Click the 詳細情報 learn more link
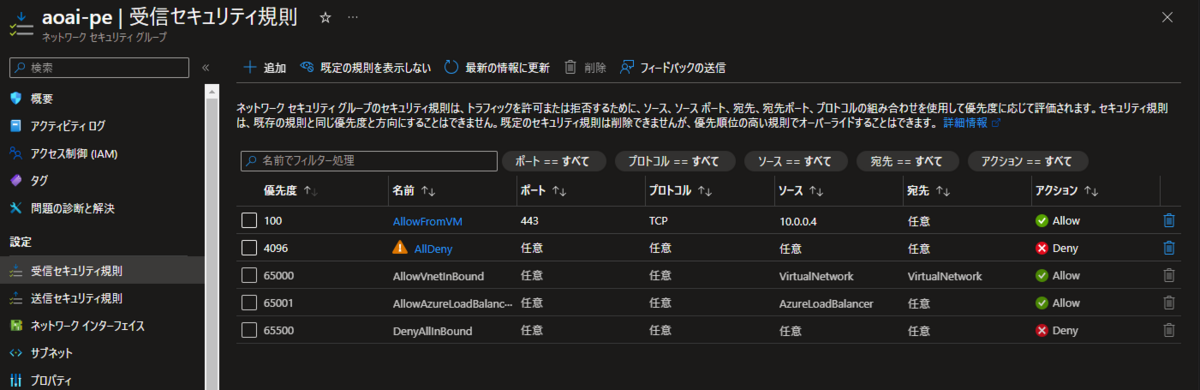This screenshot has width=1200, height=390. [x=964, y=122]
